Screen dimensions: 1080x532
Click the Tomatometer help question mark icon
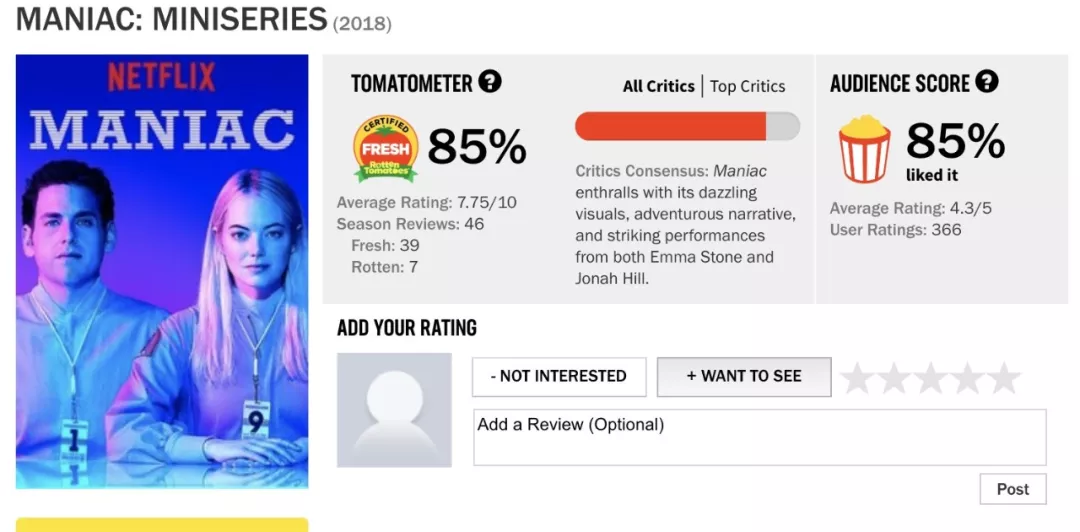click(x=489, y=82)
